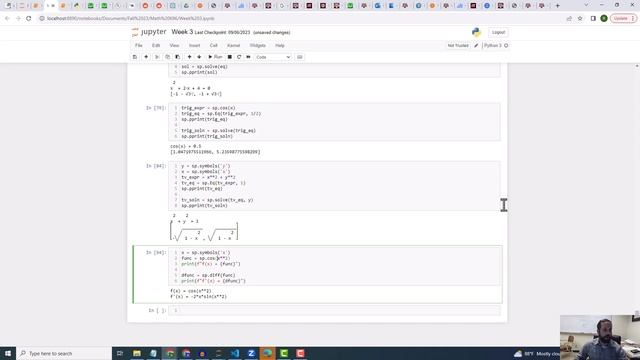Open Zoom from the taskbar
640x360 pixels.
pyautogui.click(x=251, y=353)
